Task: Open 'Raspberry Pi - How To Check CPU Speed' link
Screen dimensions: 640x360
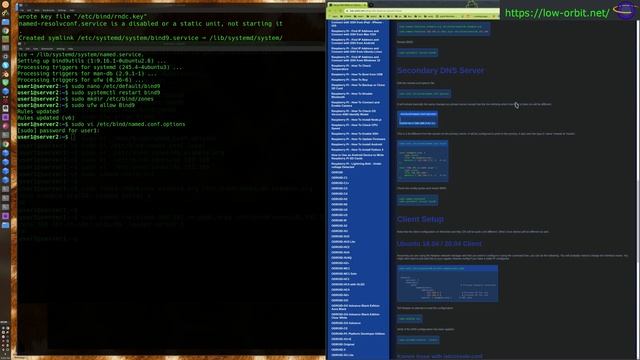Action: click(354, 127)
